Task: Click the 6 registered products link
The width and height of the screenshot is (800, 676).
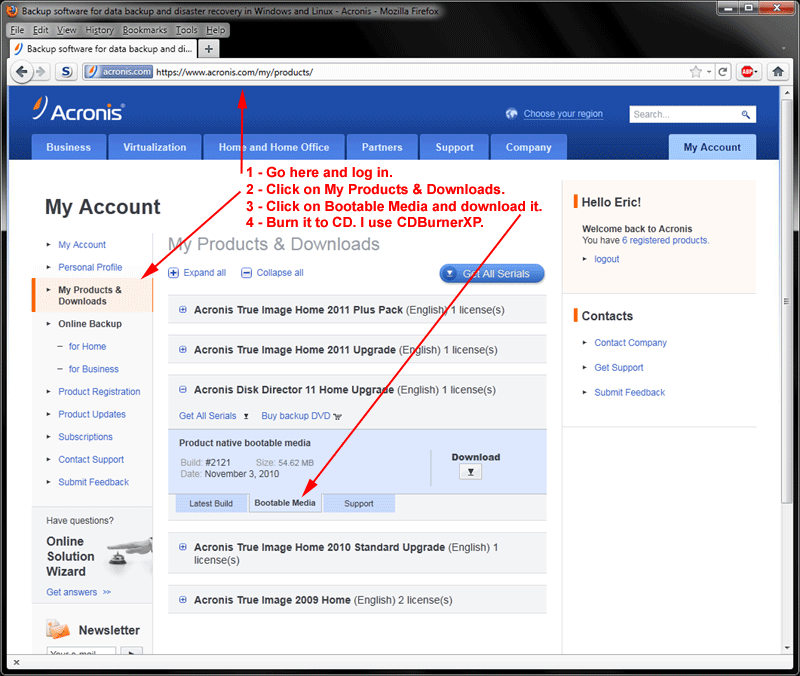Action: click(665, 240)
